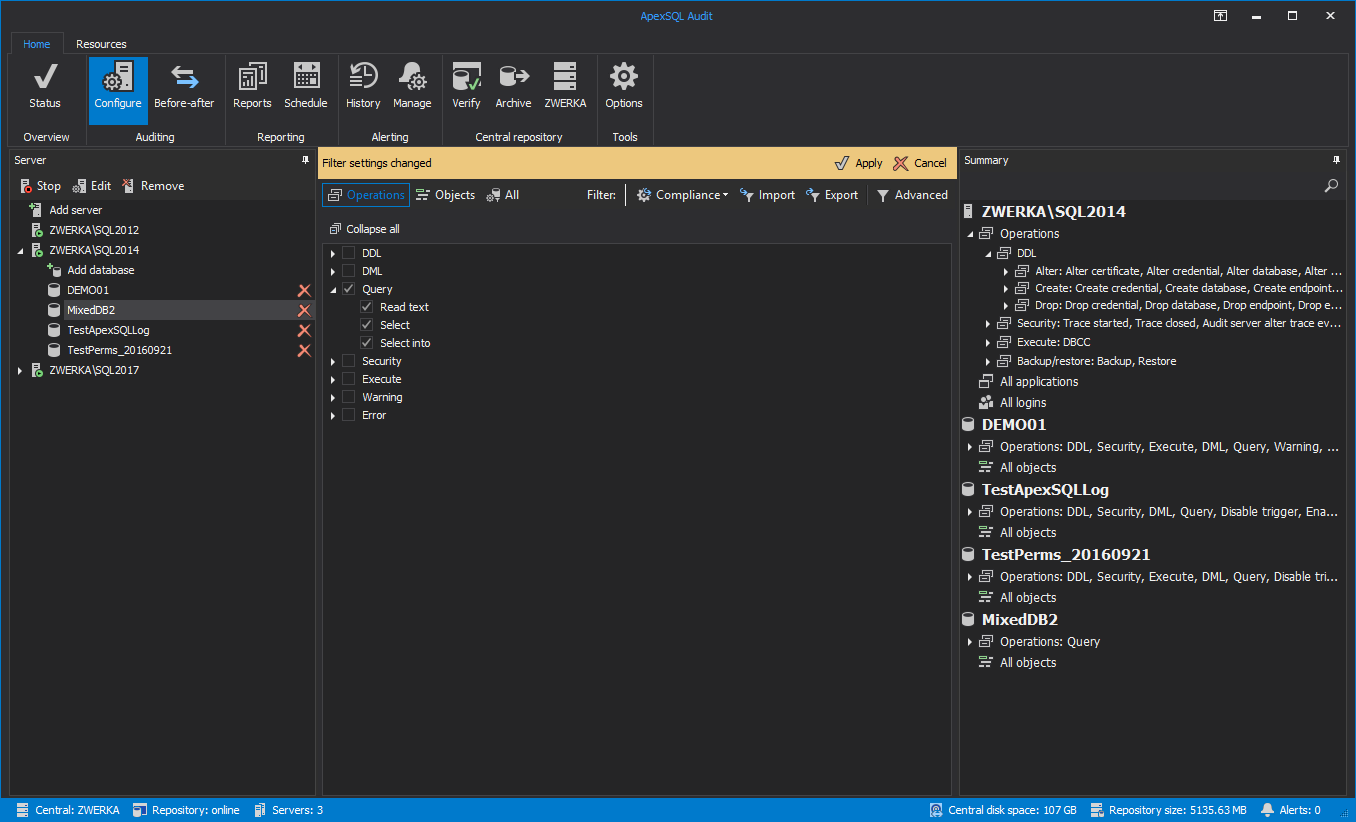Click Central disk space: 107 GB
This screenshot has width=1356, height=822.
coord(1003,810)
